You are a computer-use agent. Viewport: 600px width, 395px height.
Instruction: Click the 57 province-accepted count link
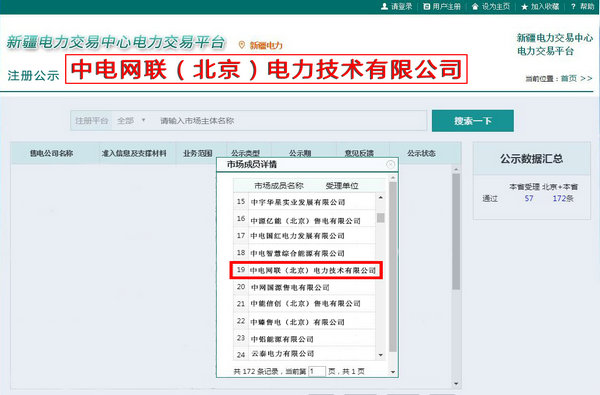(529, 198)
